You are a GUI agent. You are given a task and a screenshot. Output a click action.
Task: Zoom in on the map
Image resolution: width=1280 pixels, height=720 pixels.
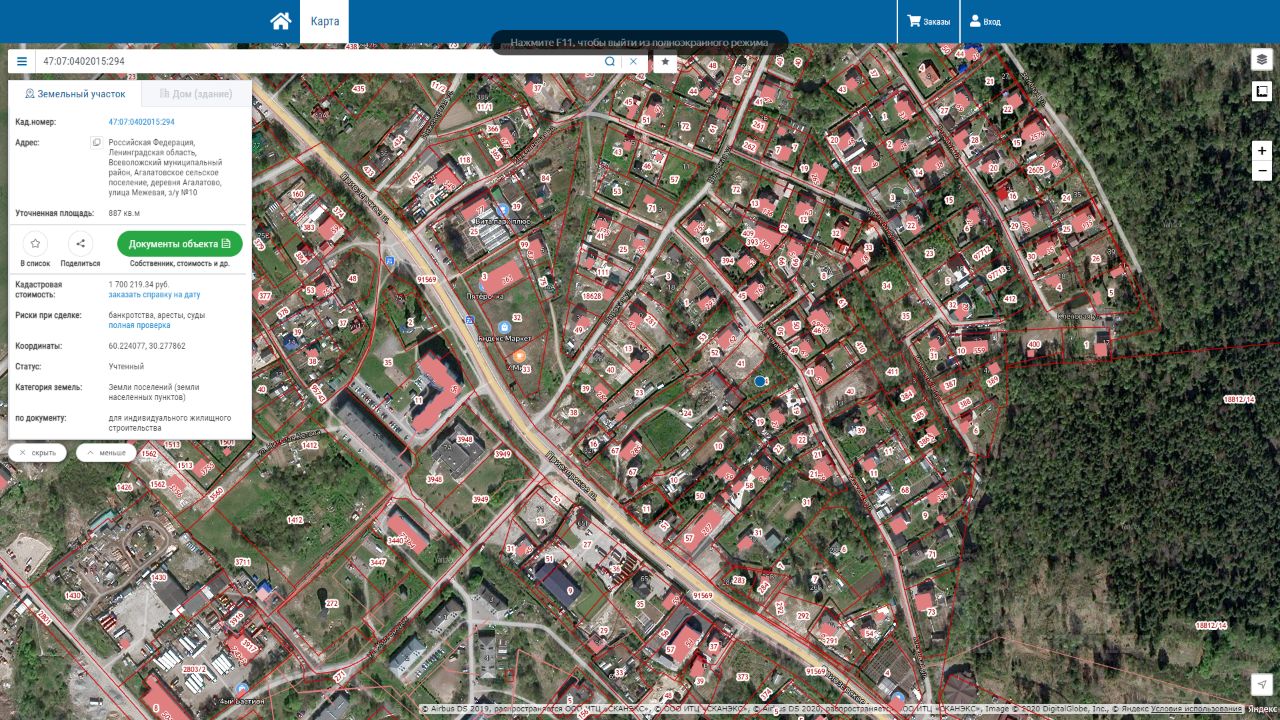(1262, 151)
